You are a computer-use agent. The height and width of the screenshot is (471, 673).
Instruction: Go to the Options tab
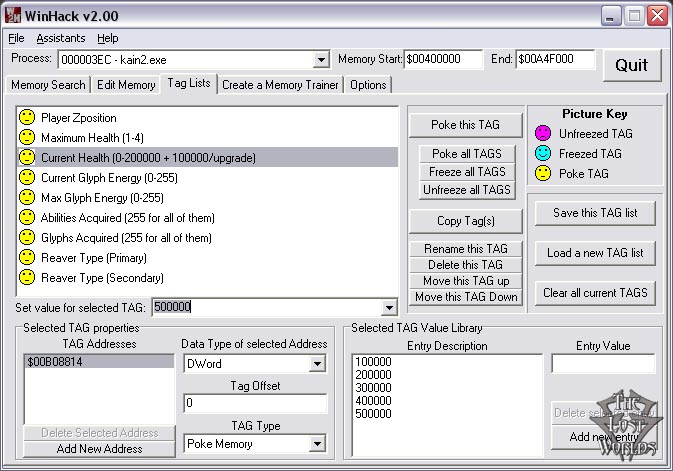pos(368,85)
